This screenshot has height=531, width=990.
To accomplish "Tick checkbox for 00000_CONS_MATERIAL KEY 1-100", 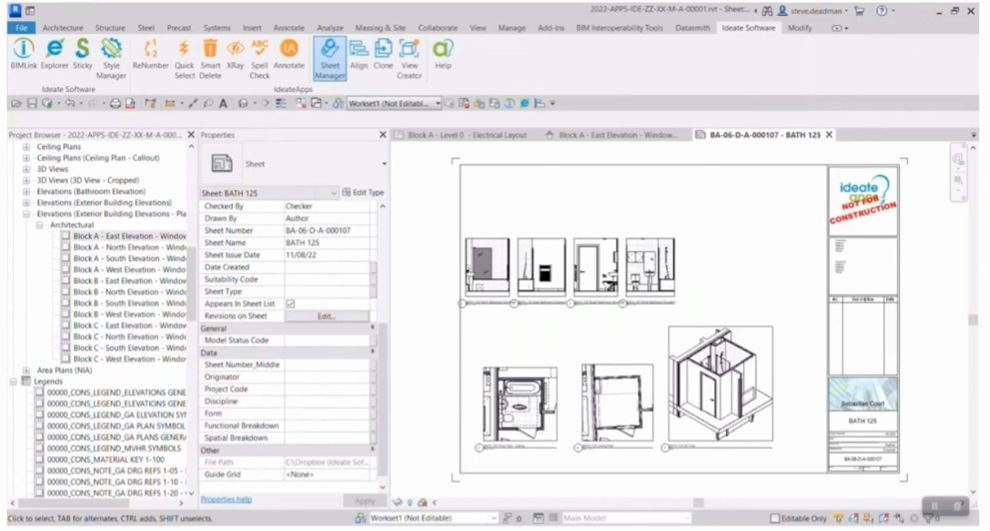I will coord(40,460).
